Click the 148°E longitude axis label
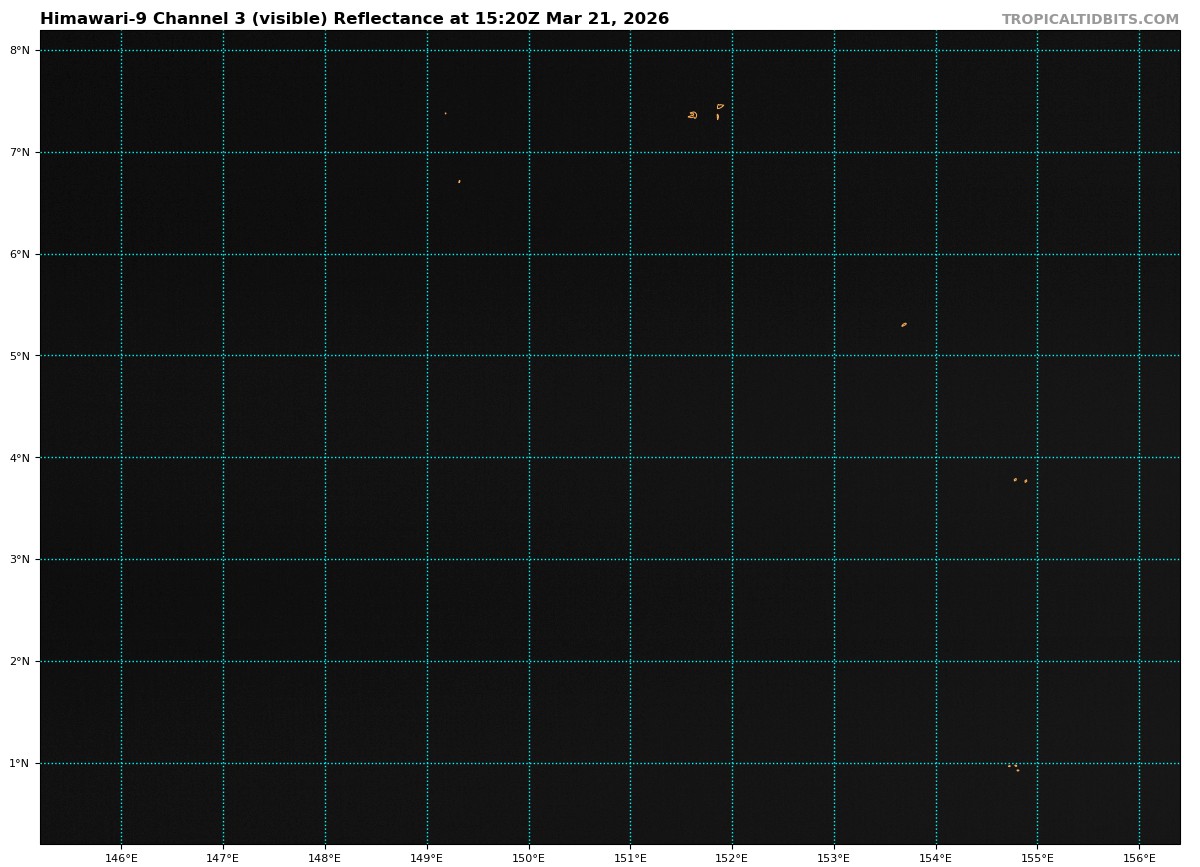 pos(325,857)
